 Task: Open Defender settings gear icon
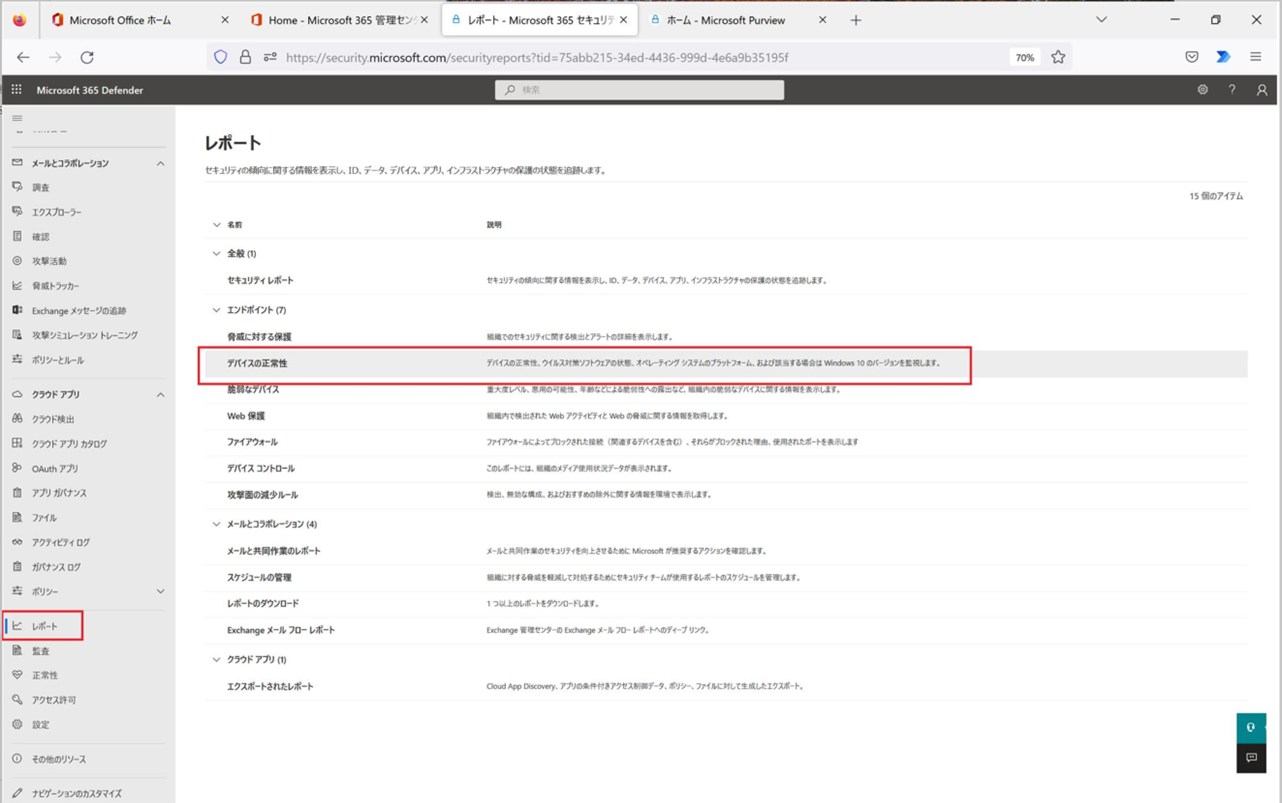click(1202, 90)
